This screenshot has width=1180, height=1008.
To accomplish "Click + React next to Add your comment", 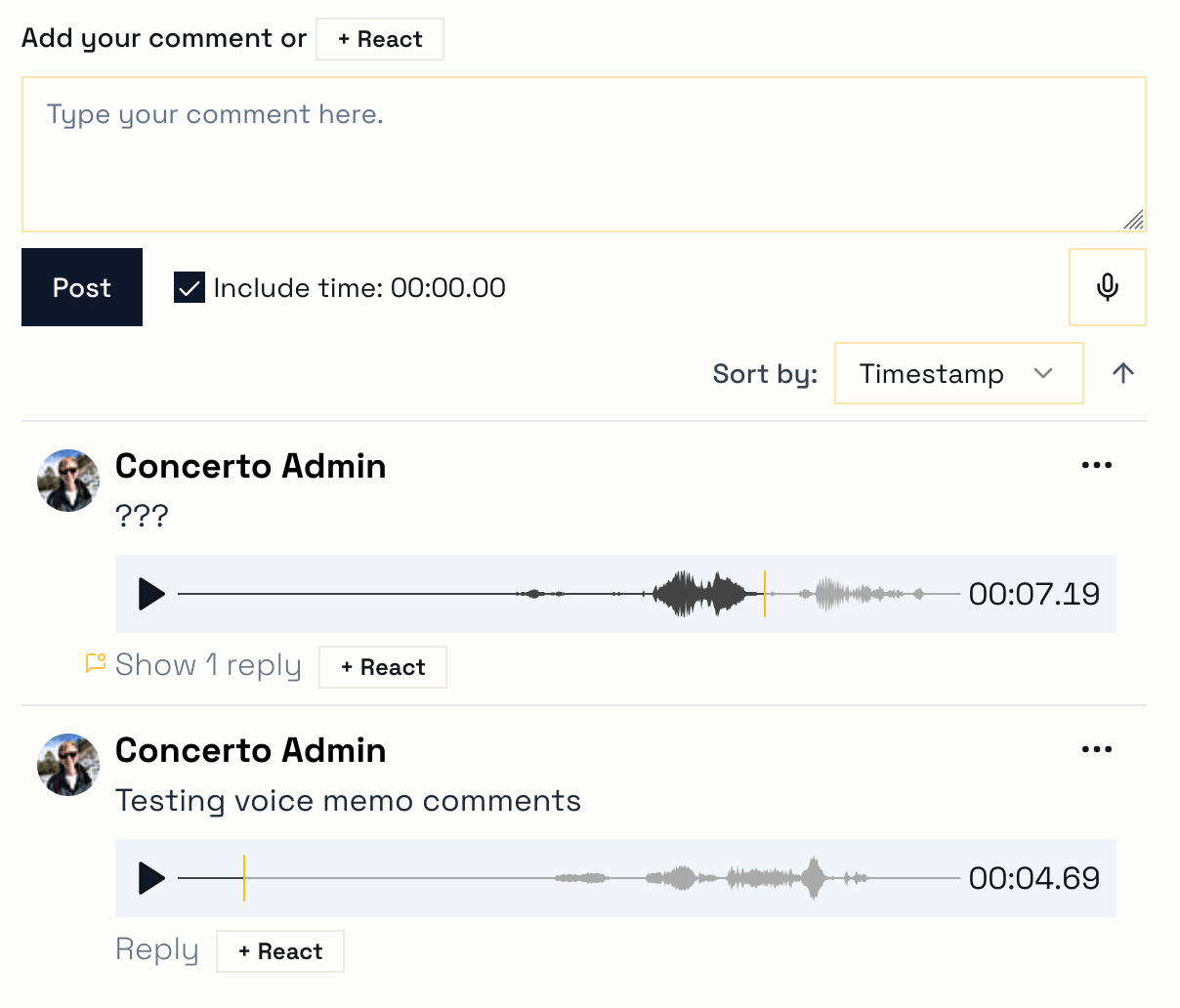I will click(380, 39).
